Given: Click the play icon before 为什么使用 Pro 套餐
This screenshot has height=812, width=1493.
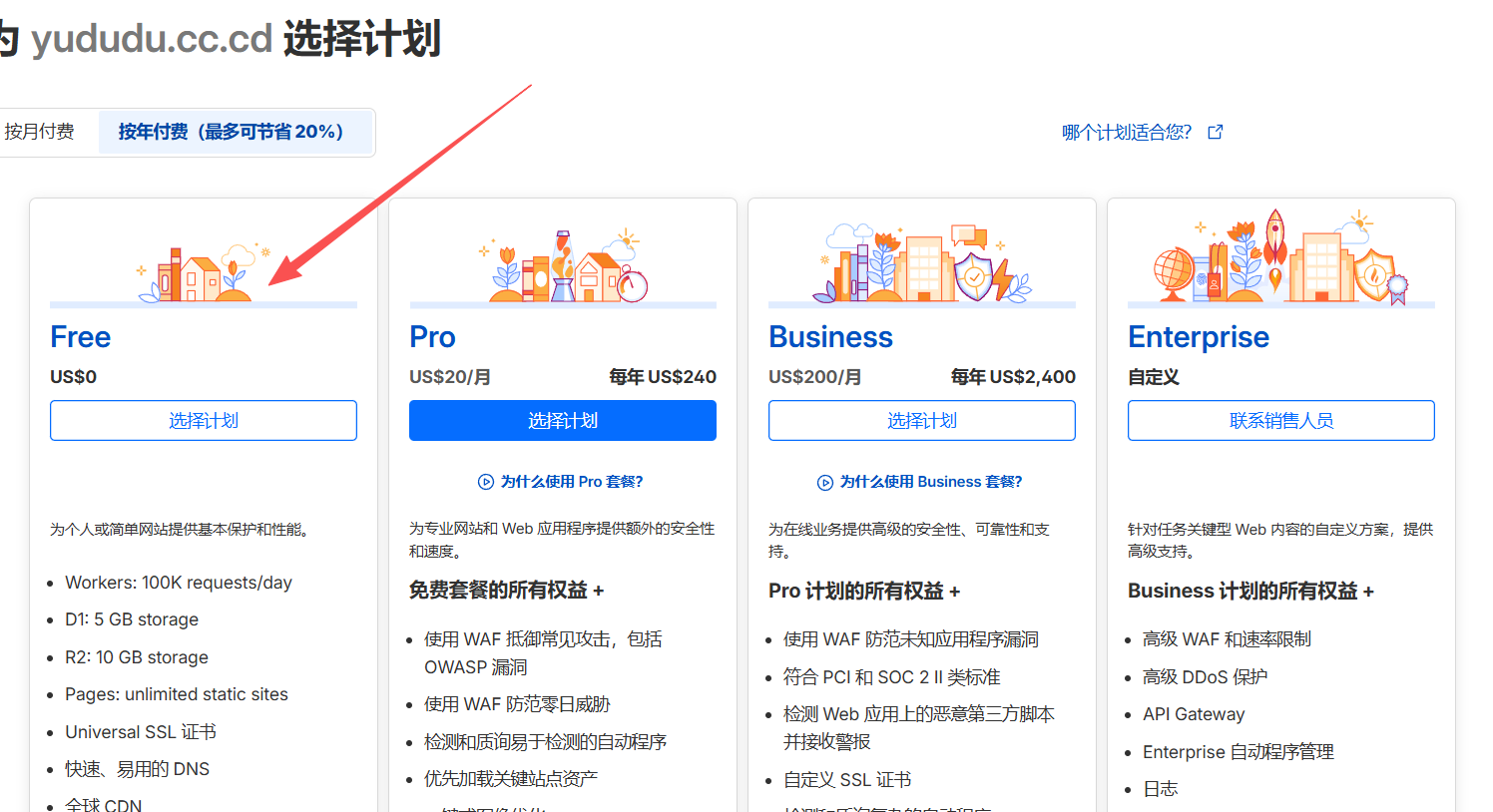Looking at the screenshot, I should [x=486, y=482].
